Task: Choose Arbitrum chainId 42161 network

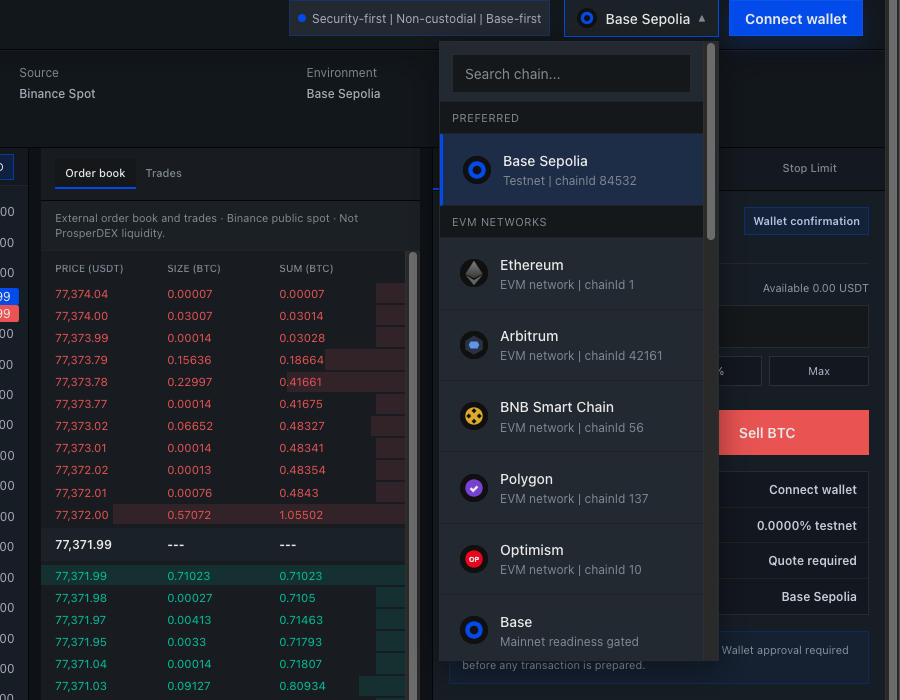Action: [572, 345]
